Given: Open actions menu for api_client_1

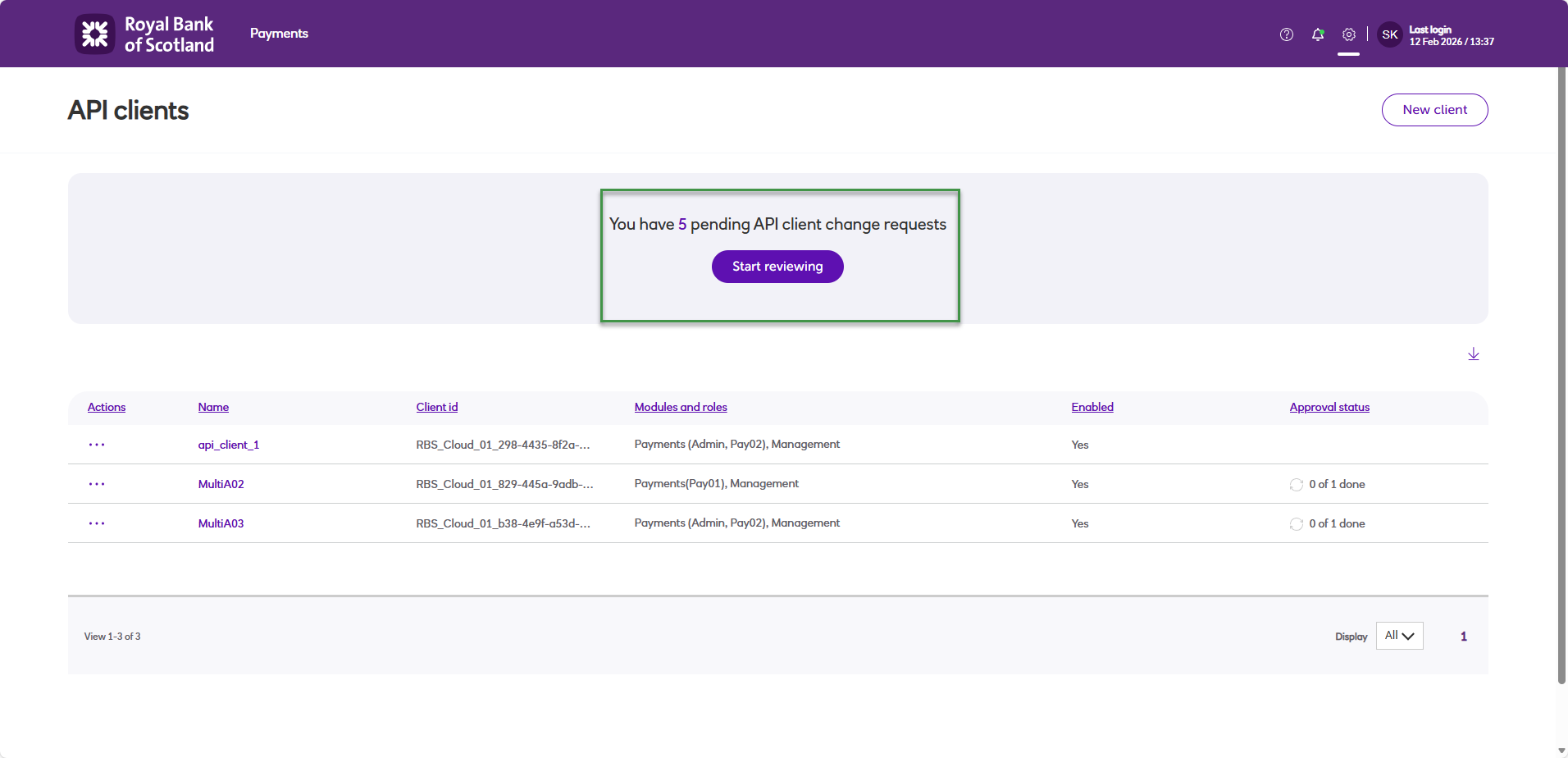Looking at the screenshot, I should click(97, 445).
